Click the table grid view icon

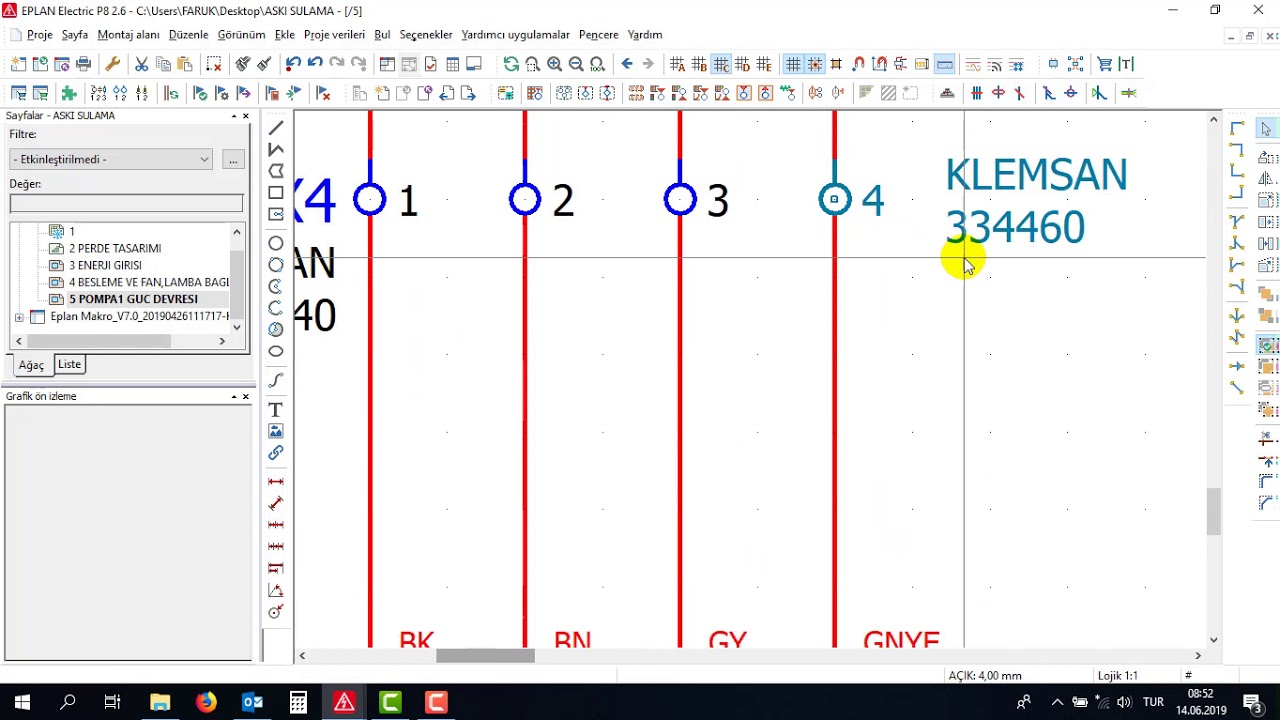453,64
